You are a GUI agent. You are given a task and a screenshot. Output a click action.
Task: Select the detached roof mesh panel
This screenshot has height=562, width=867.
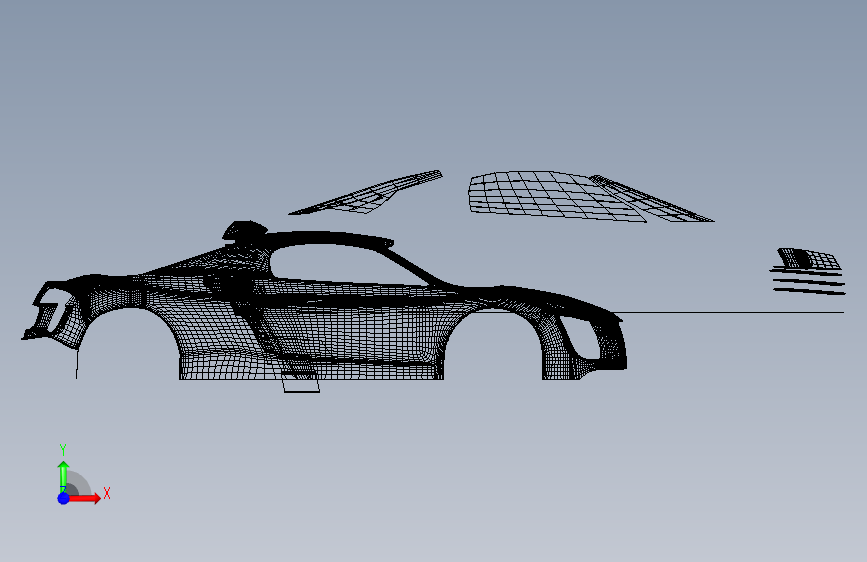(x=557, y=196)
